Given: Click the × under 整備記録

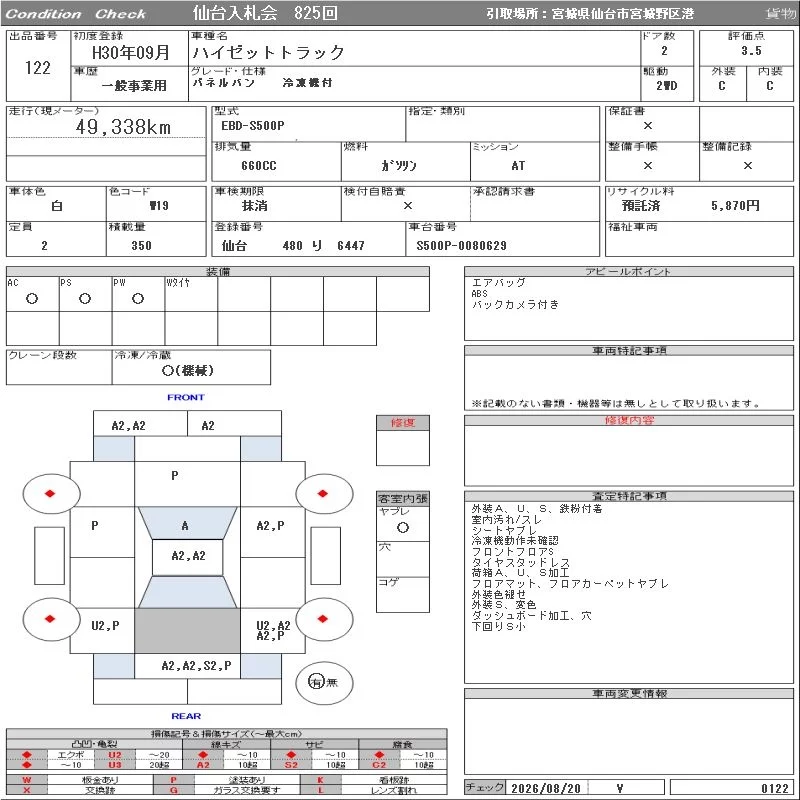Looking at the screenshot, I should click(747, 165).
